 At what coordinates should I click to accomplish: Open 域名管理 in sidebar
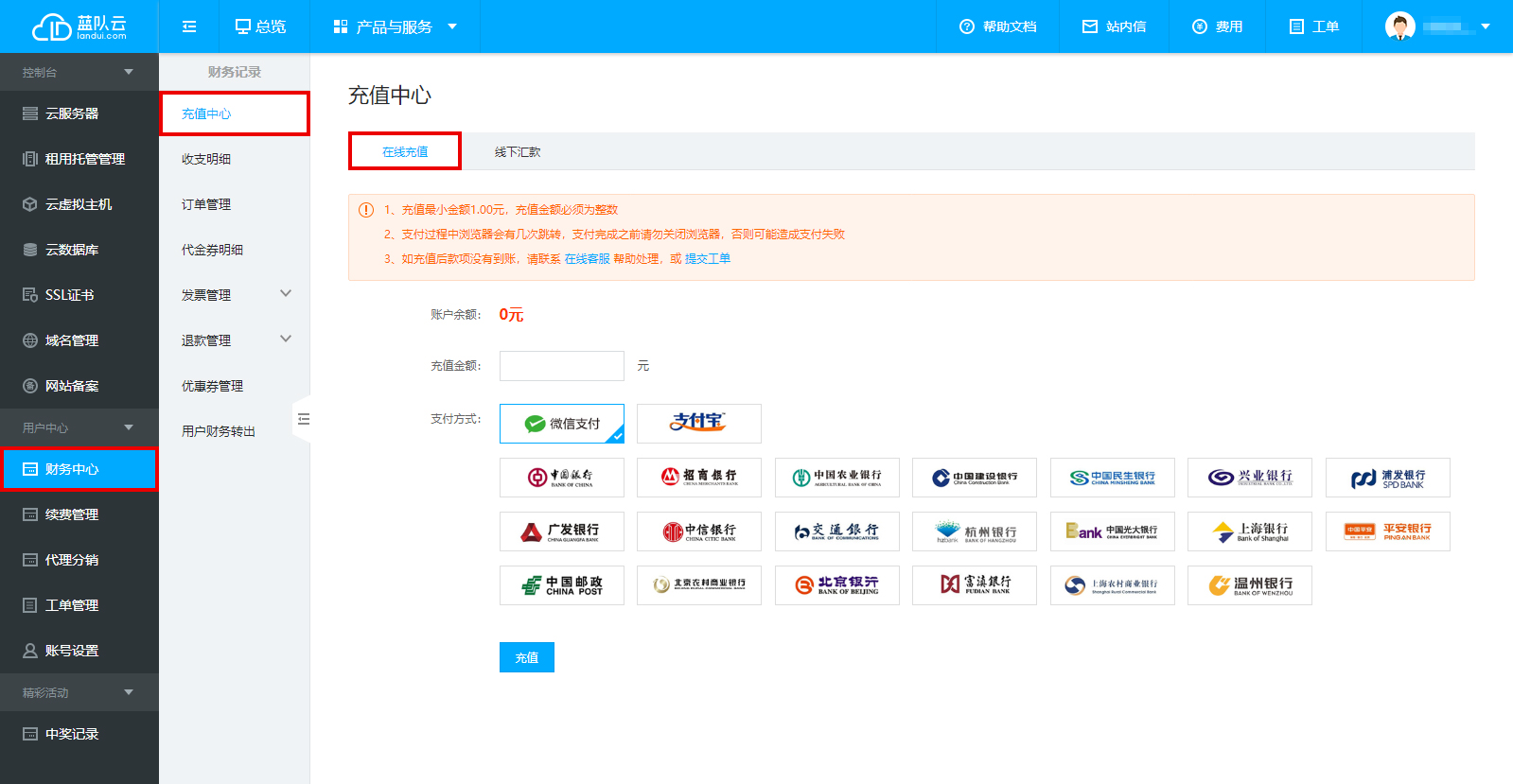click(79, 340)
